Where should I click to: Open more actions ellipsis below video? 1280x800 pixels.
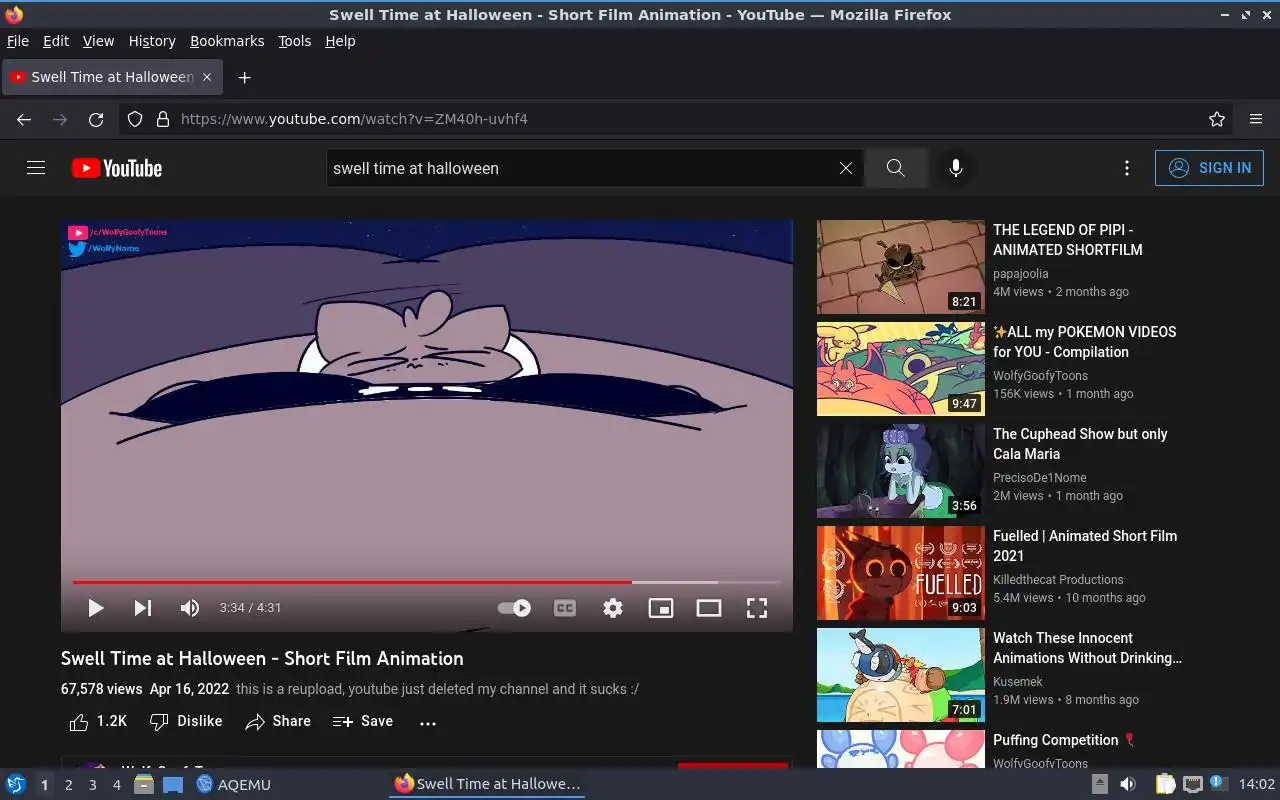point(428,722)
